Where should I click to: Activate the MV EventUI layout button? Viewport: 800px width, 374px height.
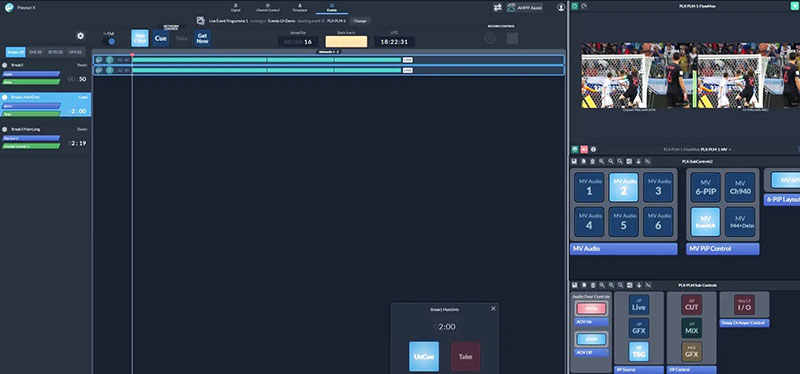point(706,221)
